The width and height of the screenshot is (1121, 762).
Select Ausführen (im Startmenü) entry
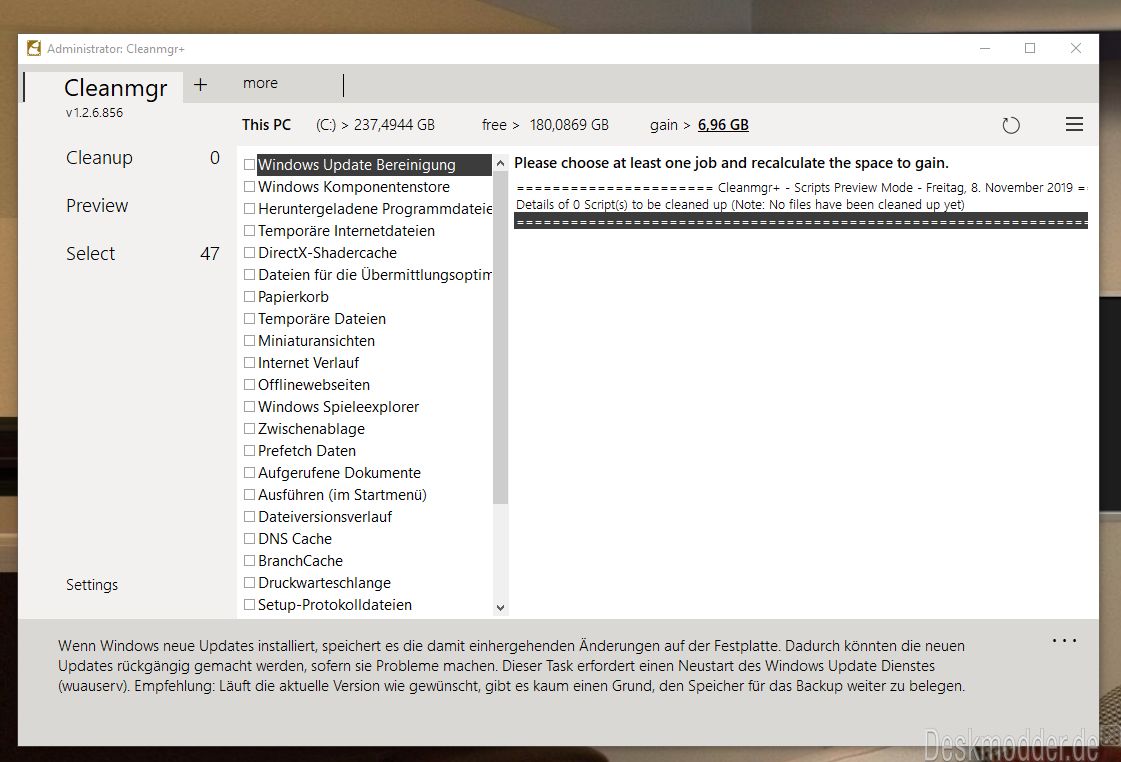pos(342,495)
